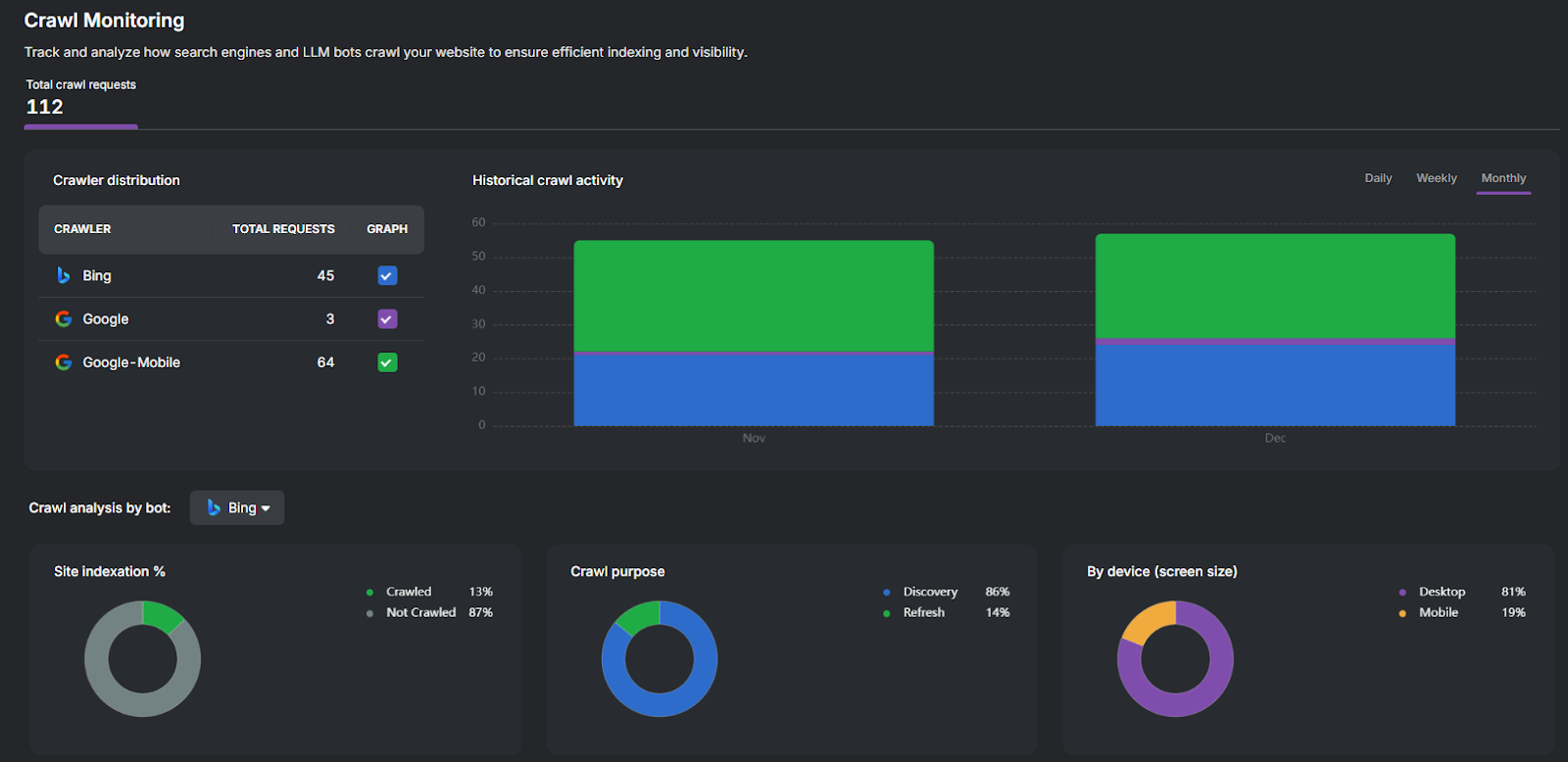Image resolution: width=1568 pixels, height=762 pixels.
Task: Click the Google-Mobile row logo icon
Action: click(64, 362)
